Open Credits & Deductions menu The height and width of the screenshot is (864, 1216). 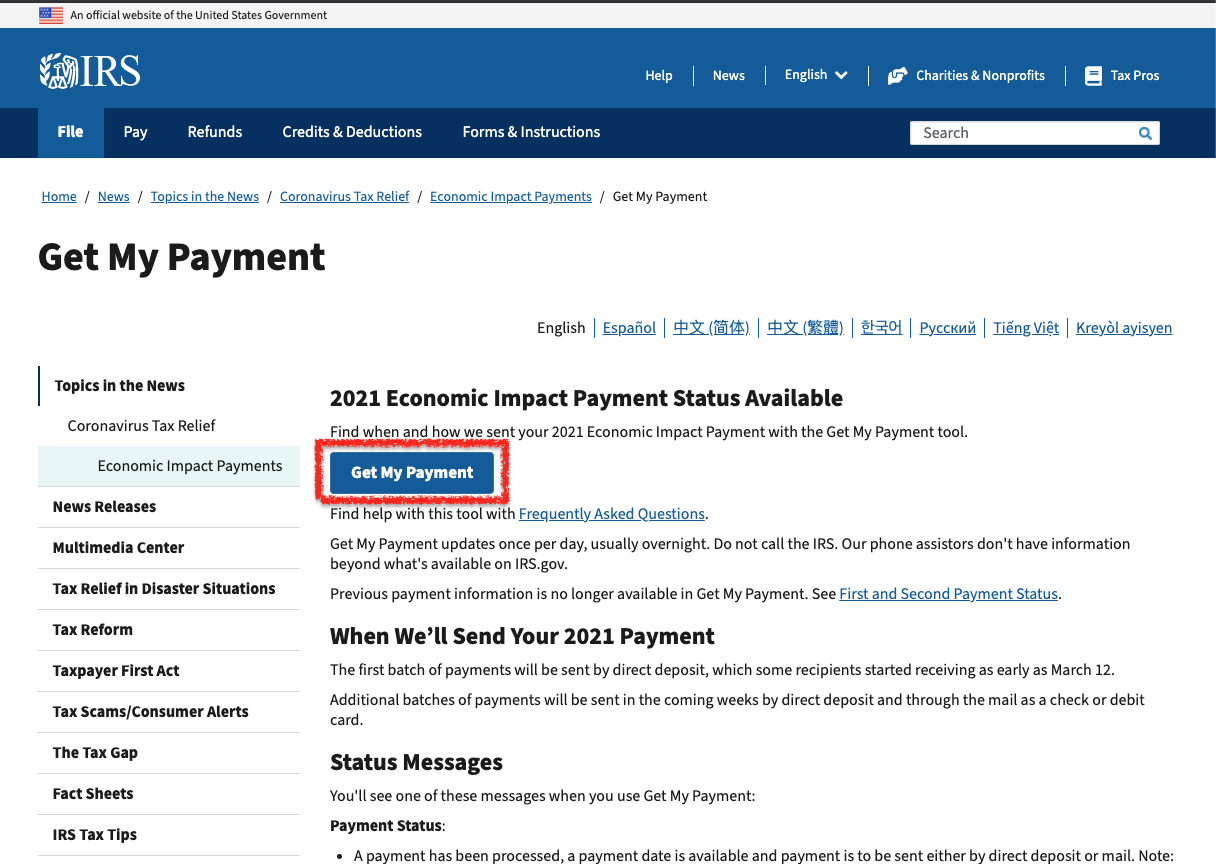352,132
